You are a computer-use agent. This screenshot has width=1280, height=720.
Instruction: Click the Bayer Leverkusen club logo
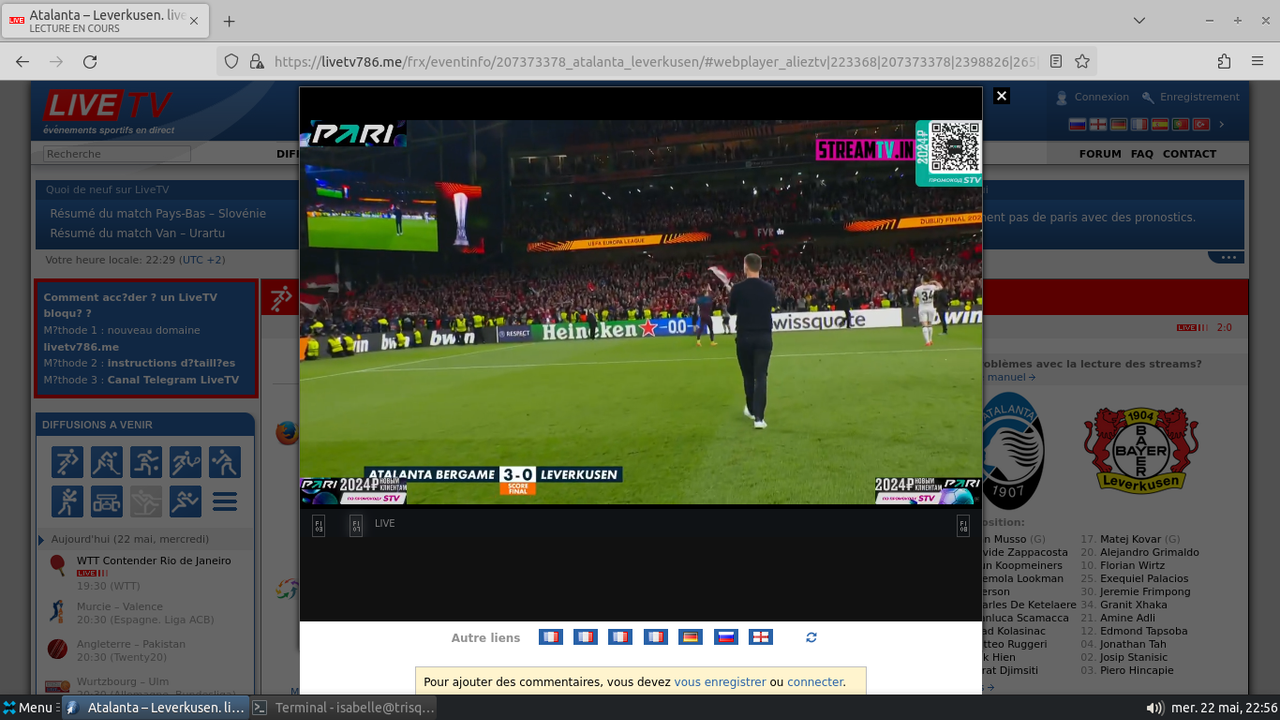point(1141,449)
